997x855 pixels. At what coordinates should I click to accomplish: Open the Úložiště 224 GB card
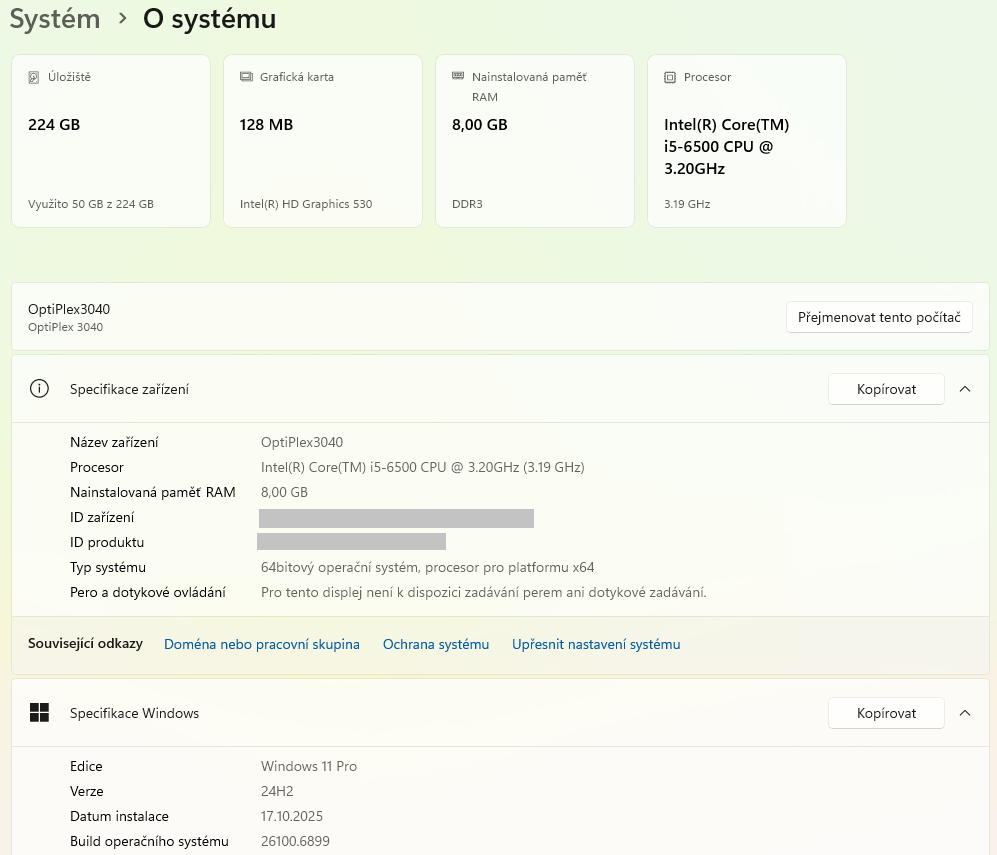[110, 141]
